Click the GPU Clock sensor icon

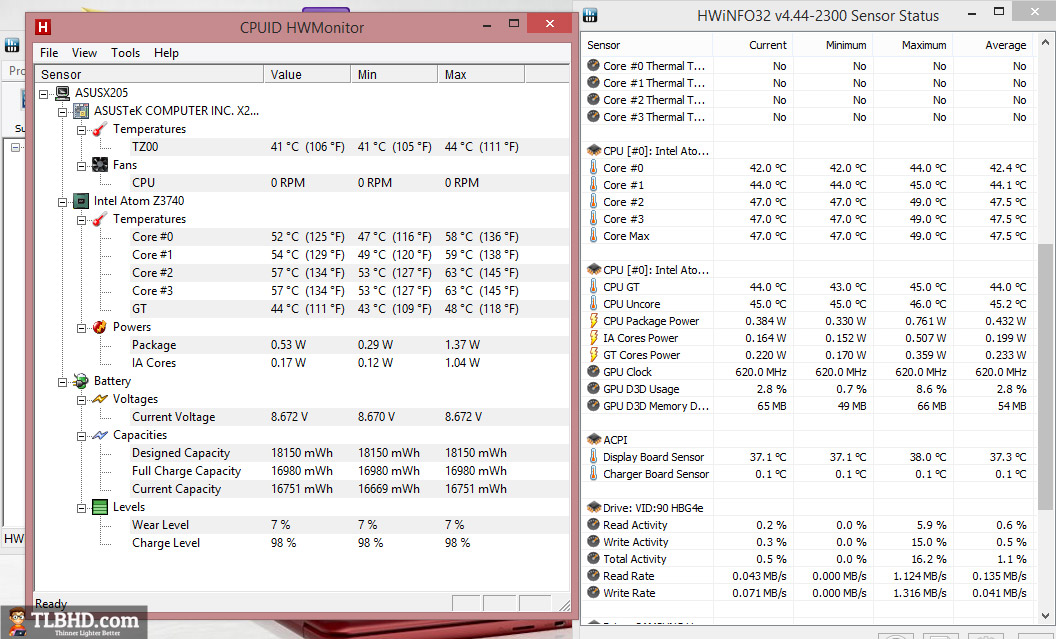point(593,371)
